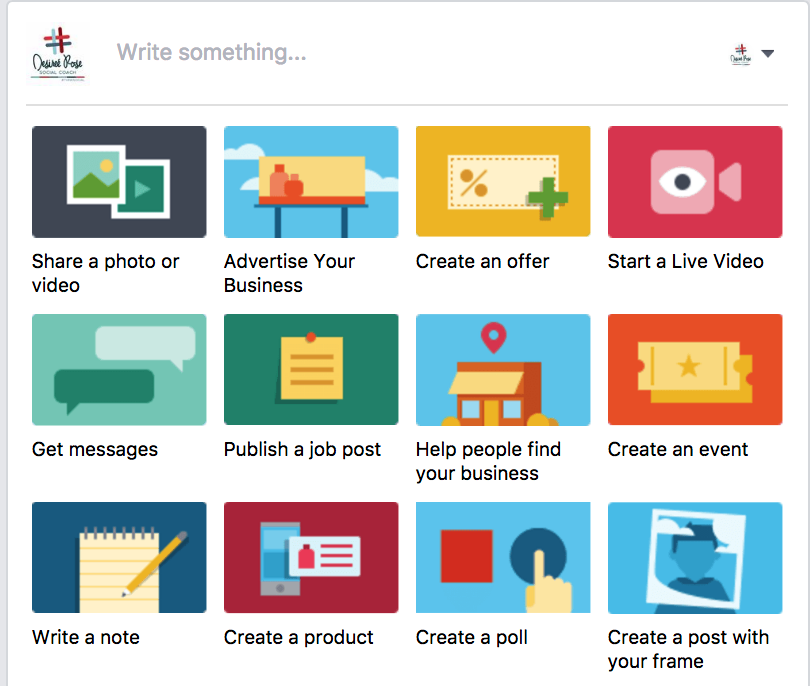This screenshot has width=810, height=686.
Task: Expand the posting identity dropdown arrow
Action: [x=768, y=54]
